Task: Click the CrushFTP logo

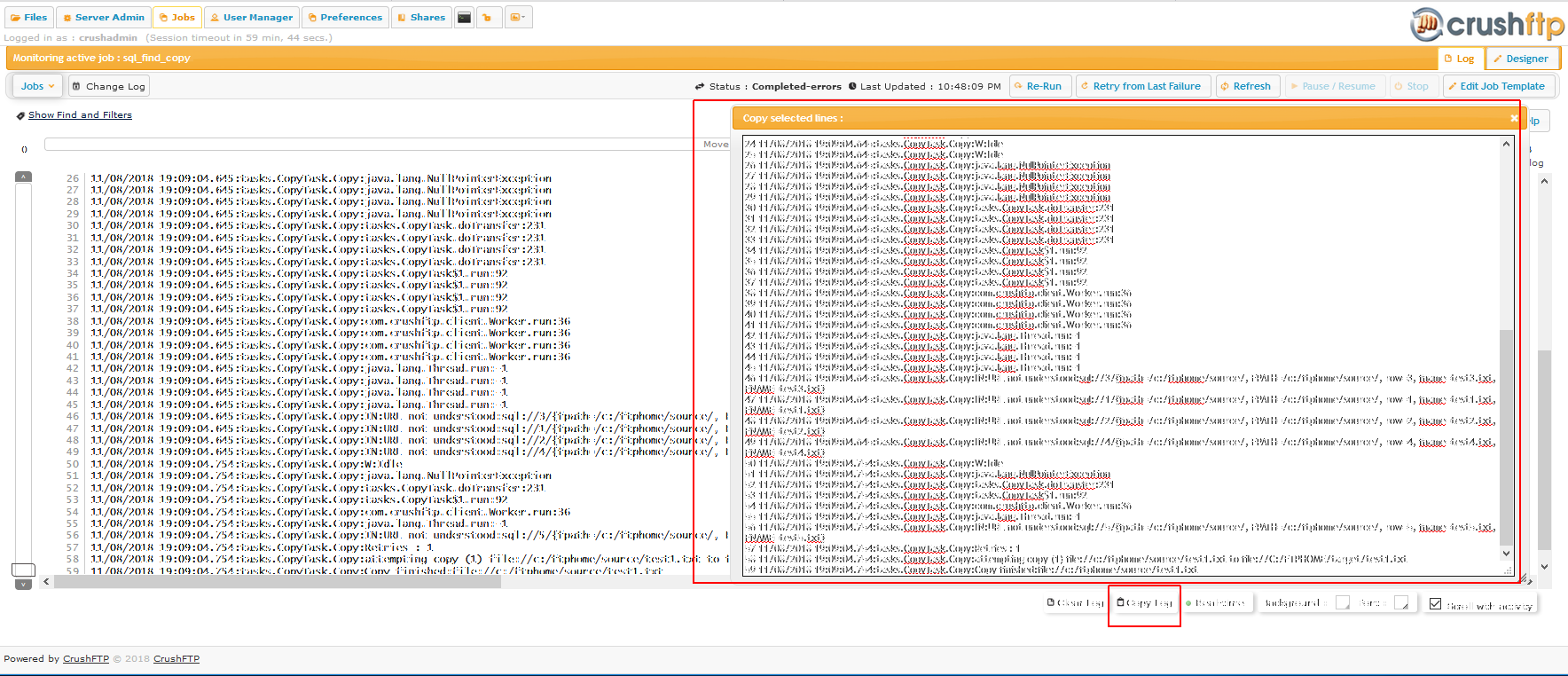Action: tap(1487, 23)
